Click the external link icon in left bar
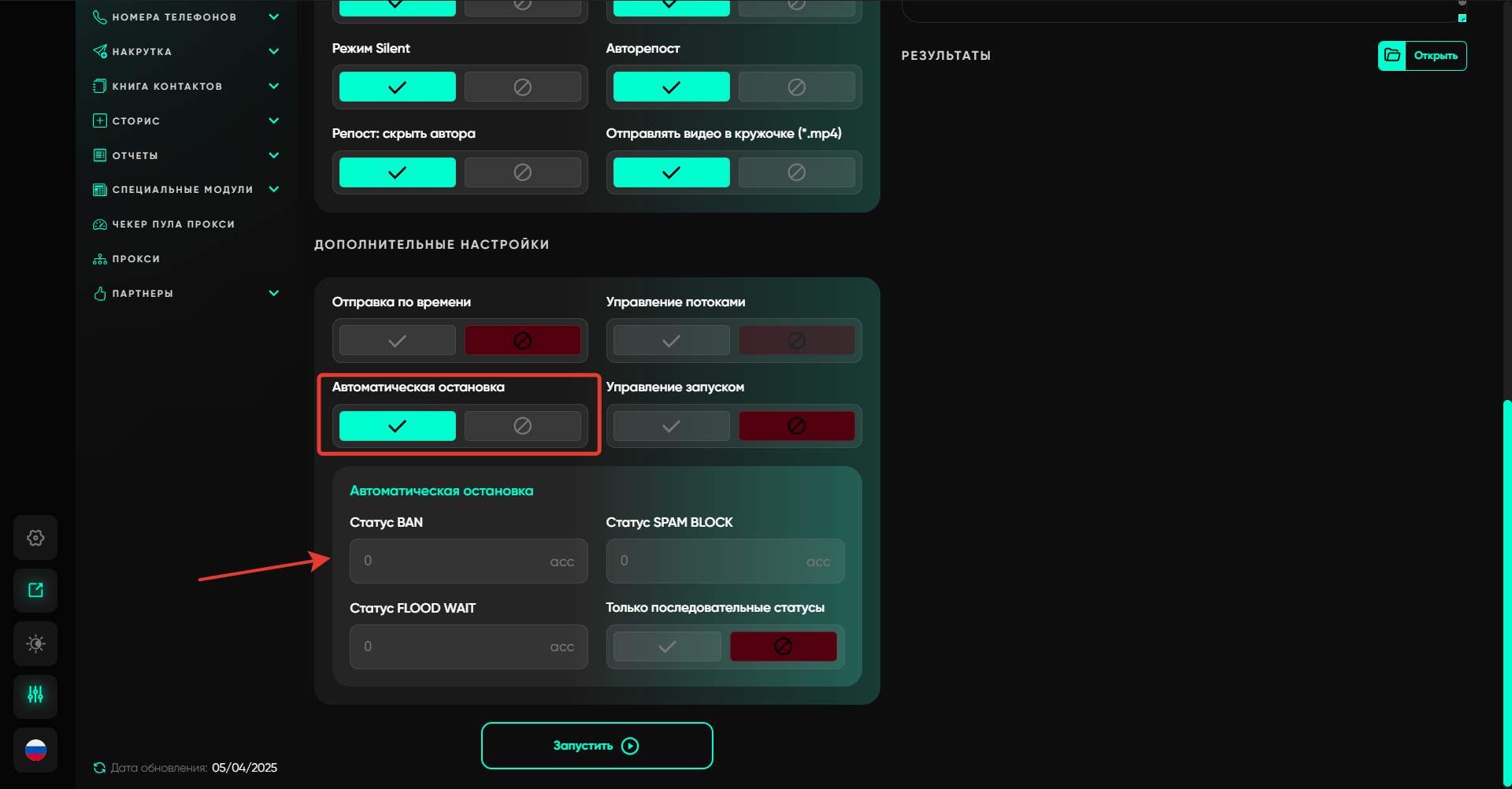The width and height of the screenshot is (1512, 789). pyautogui.click(x=35, y=591)
